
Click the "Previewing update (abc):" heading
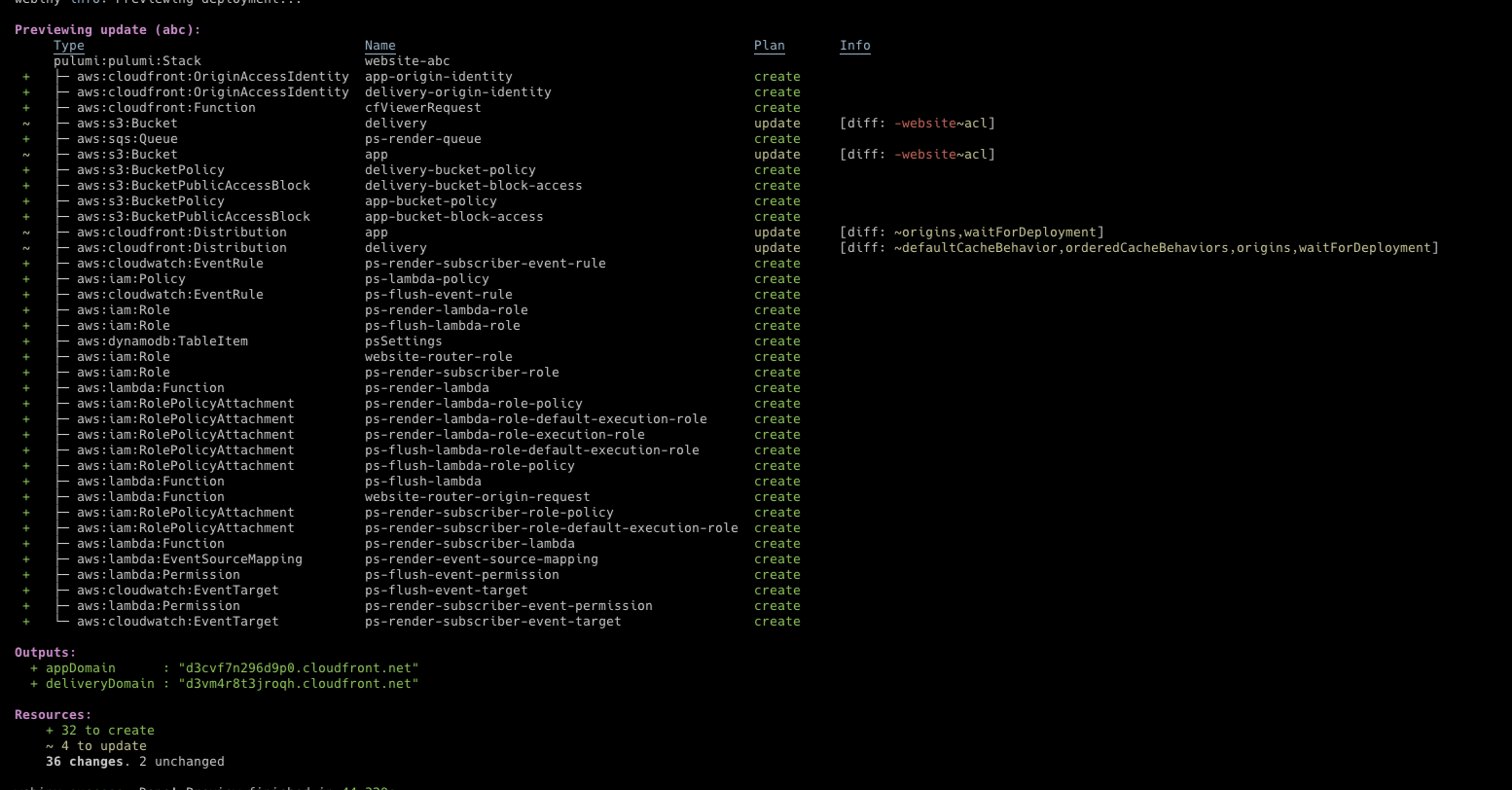107,30
